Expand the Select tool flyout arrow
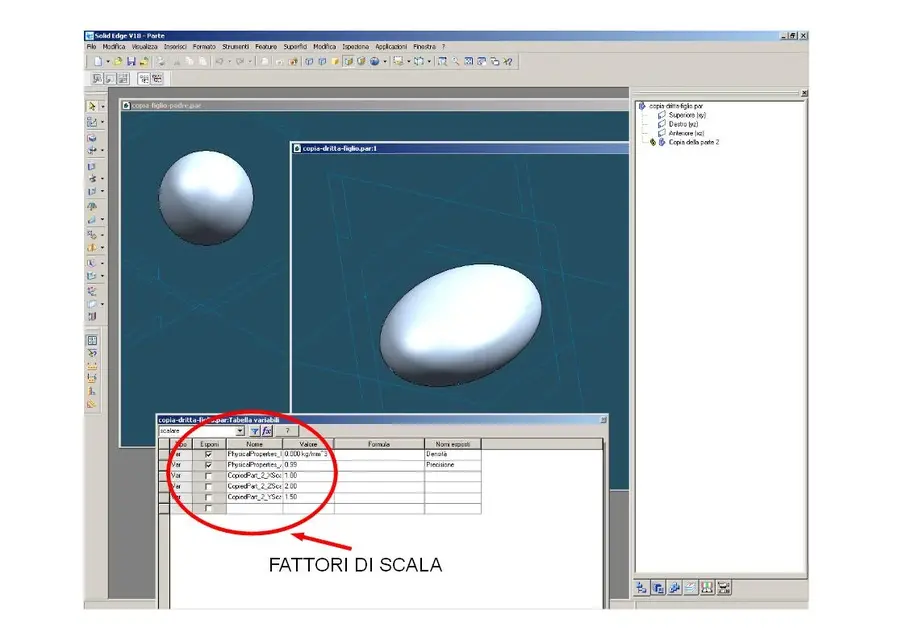906x640 pixels. click(x=103, y=107)
